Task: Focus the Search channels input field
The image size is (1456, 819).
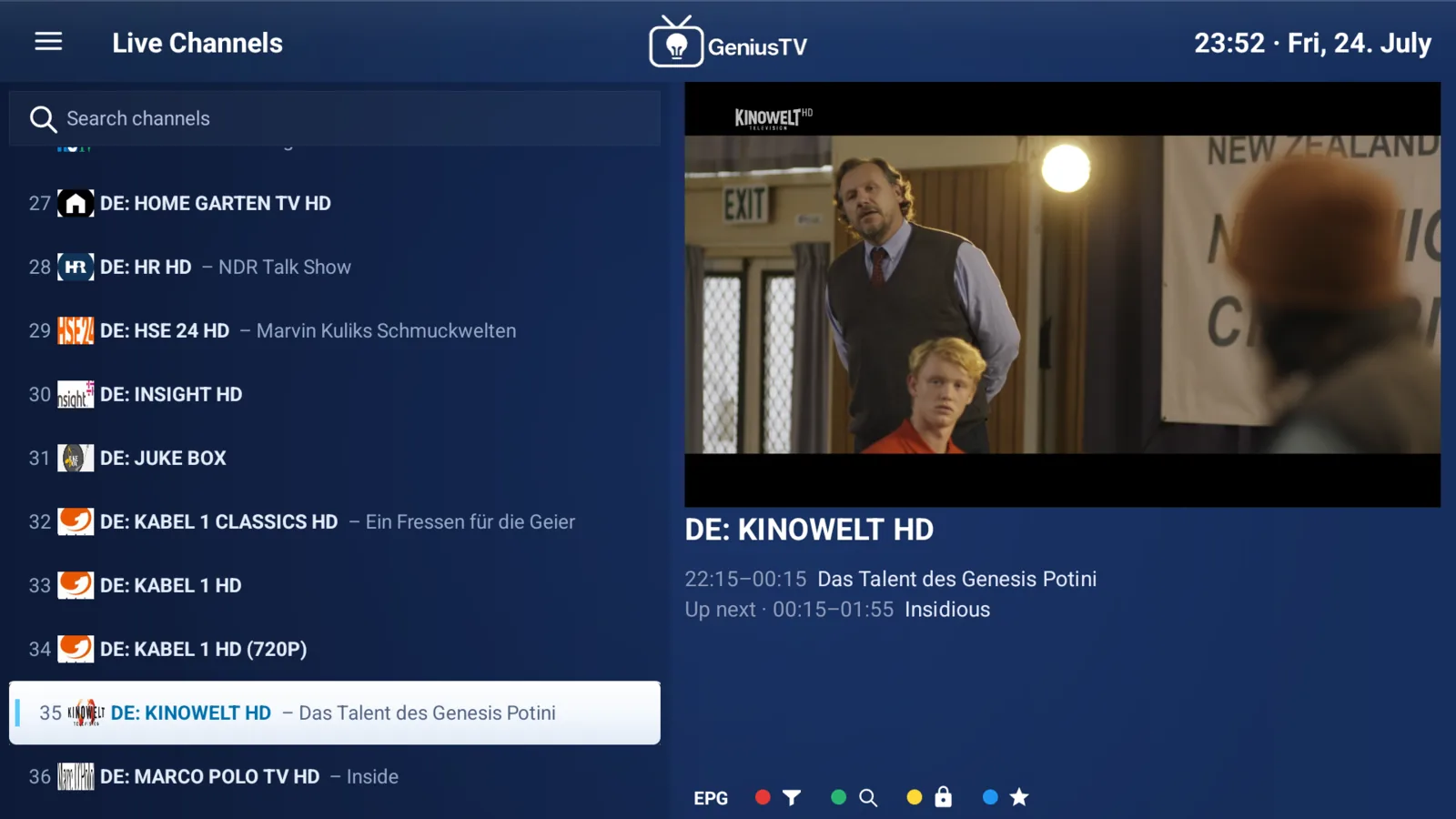Action: click(x=335, y=118)
